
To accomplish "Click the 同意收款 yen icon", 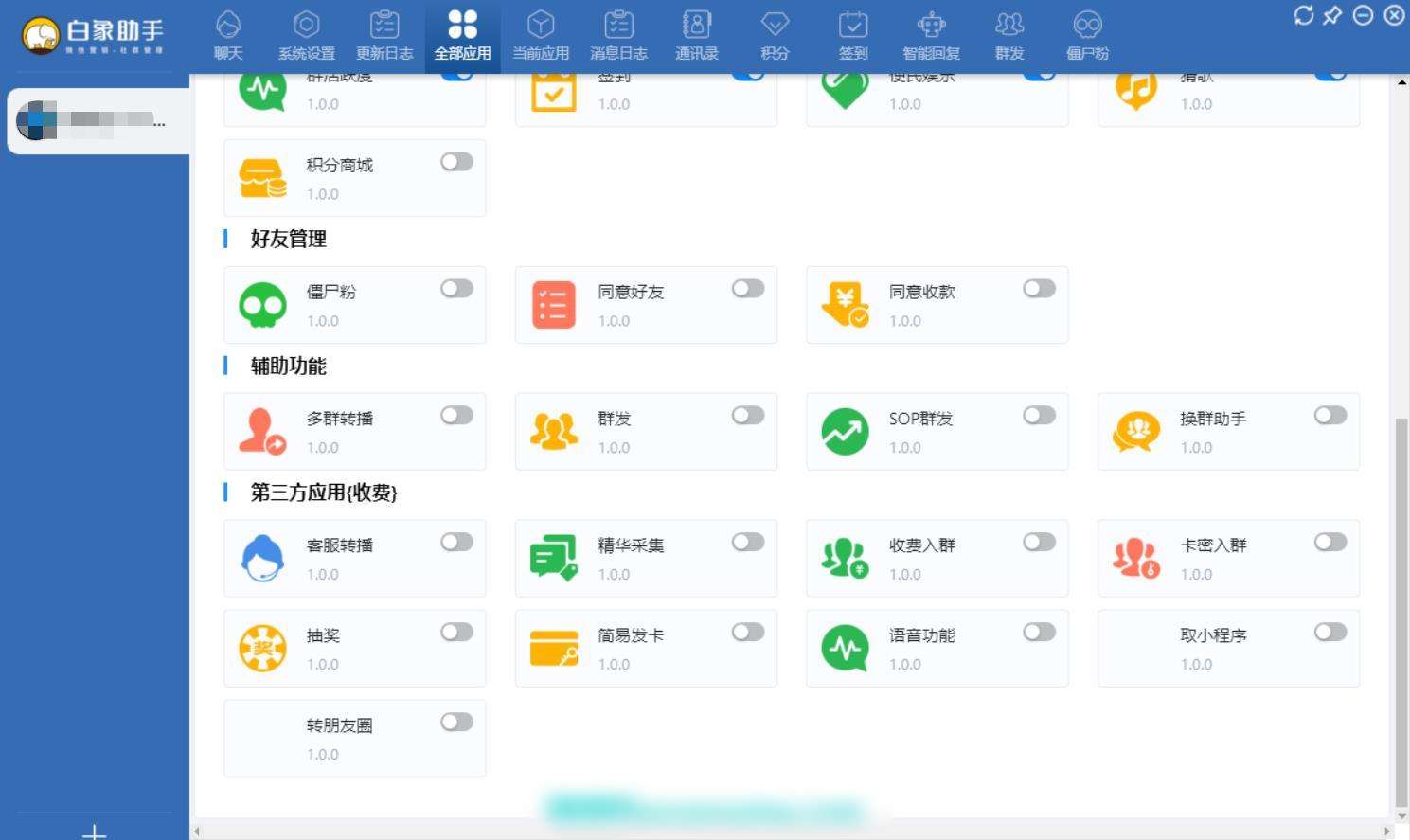I will (845, 305).
